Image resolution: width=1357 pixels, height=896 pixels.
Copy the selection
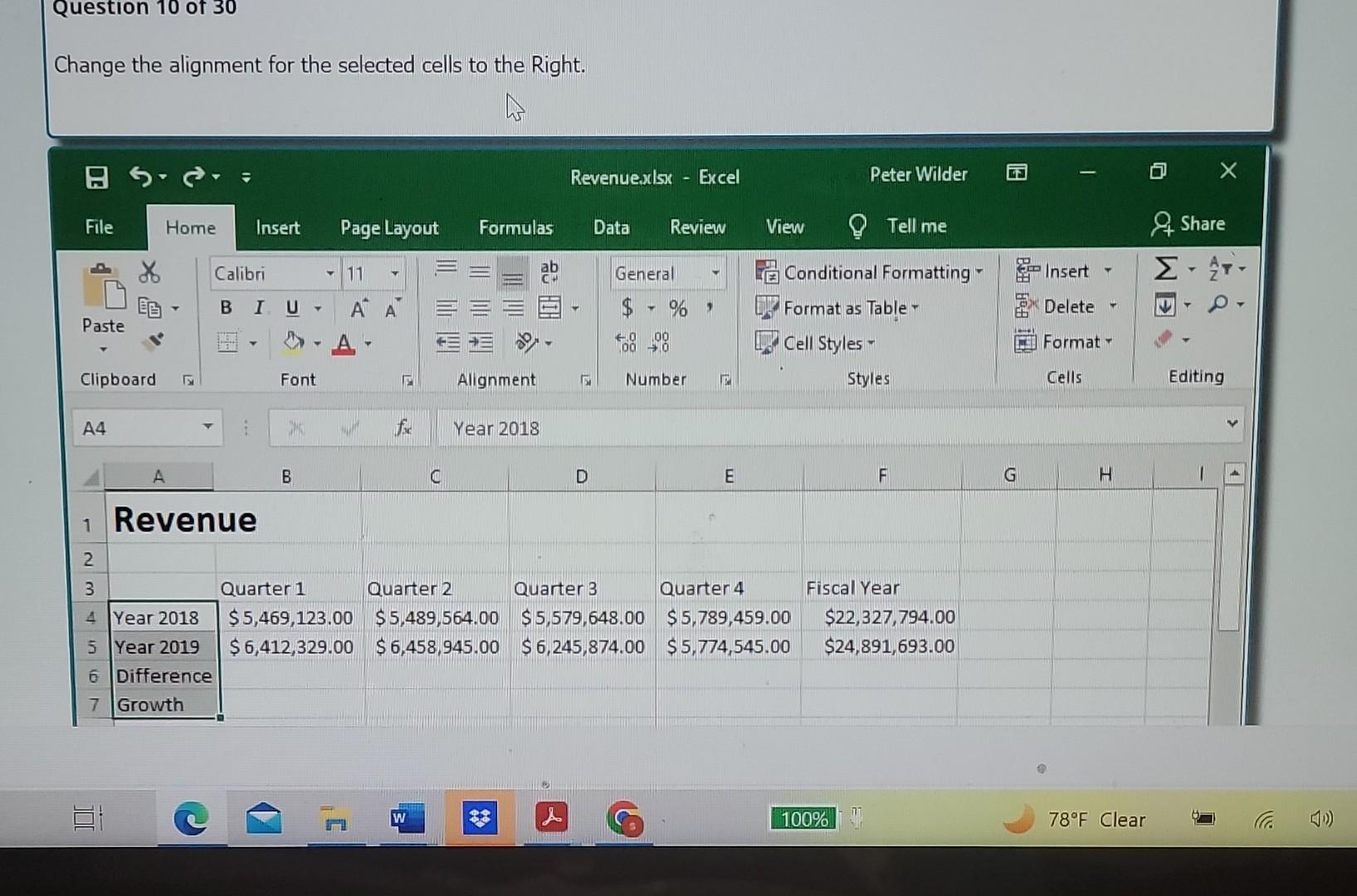click(x=149, y=308)
